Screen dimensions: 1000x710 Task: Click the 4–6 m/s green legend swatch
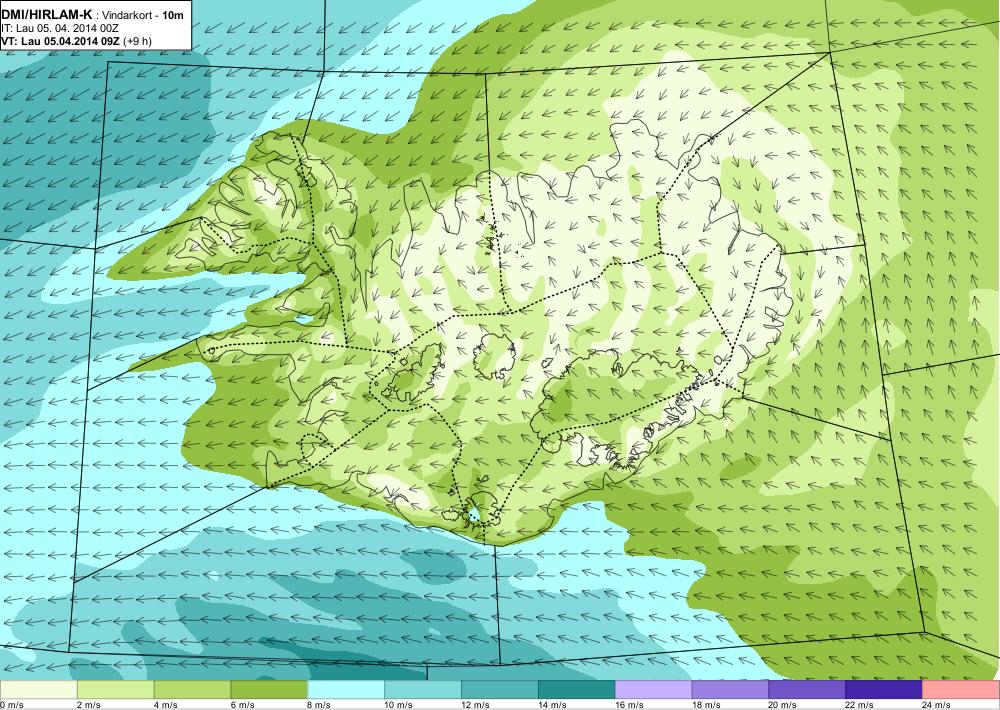(x=192, y=690)
